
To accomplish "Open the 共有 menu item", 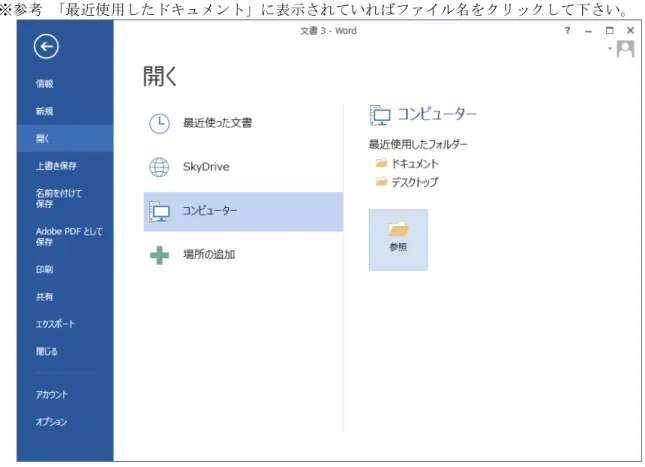I will tap(44, 297).
